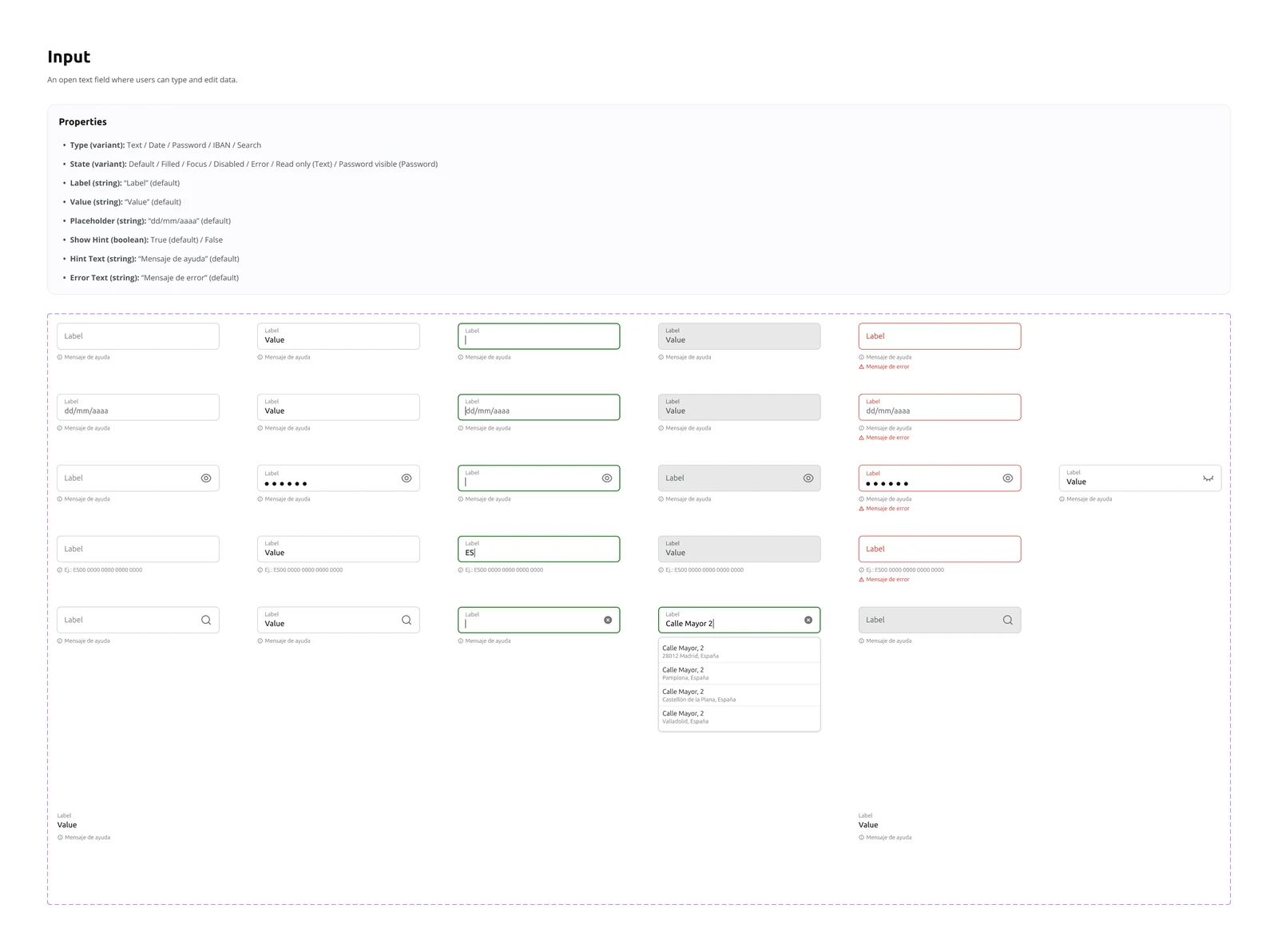Click the green-focused dd/mm/aaaa date field
This screenshot has width=1278, height=952.
538,407
